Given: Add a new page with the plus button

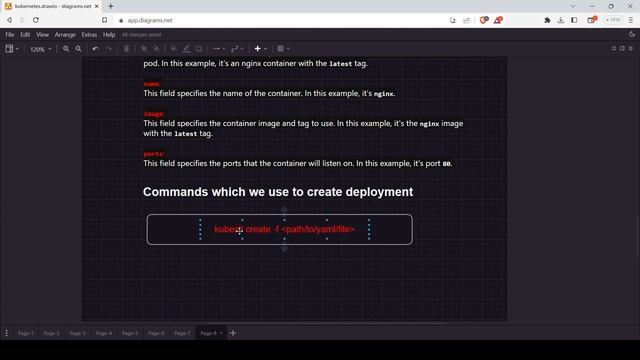Looking at the screenshot, I should [233, 333].
